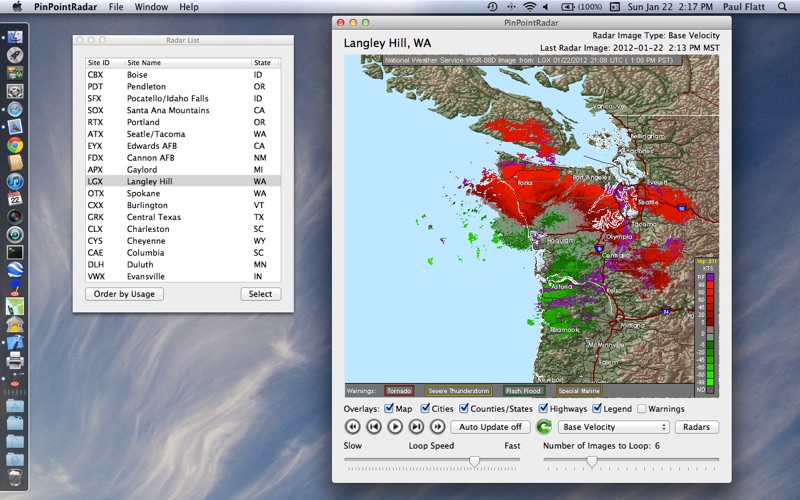Open Time Machine icon in dock
The width and height of the screenshot is (800, 500).
pos(15,235)
